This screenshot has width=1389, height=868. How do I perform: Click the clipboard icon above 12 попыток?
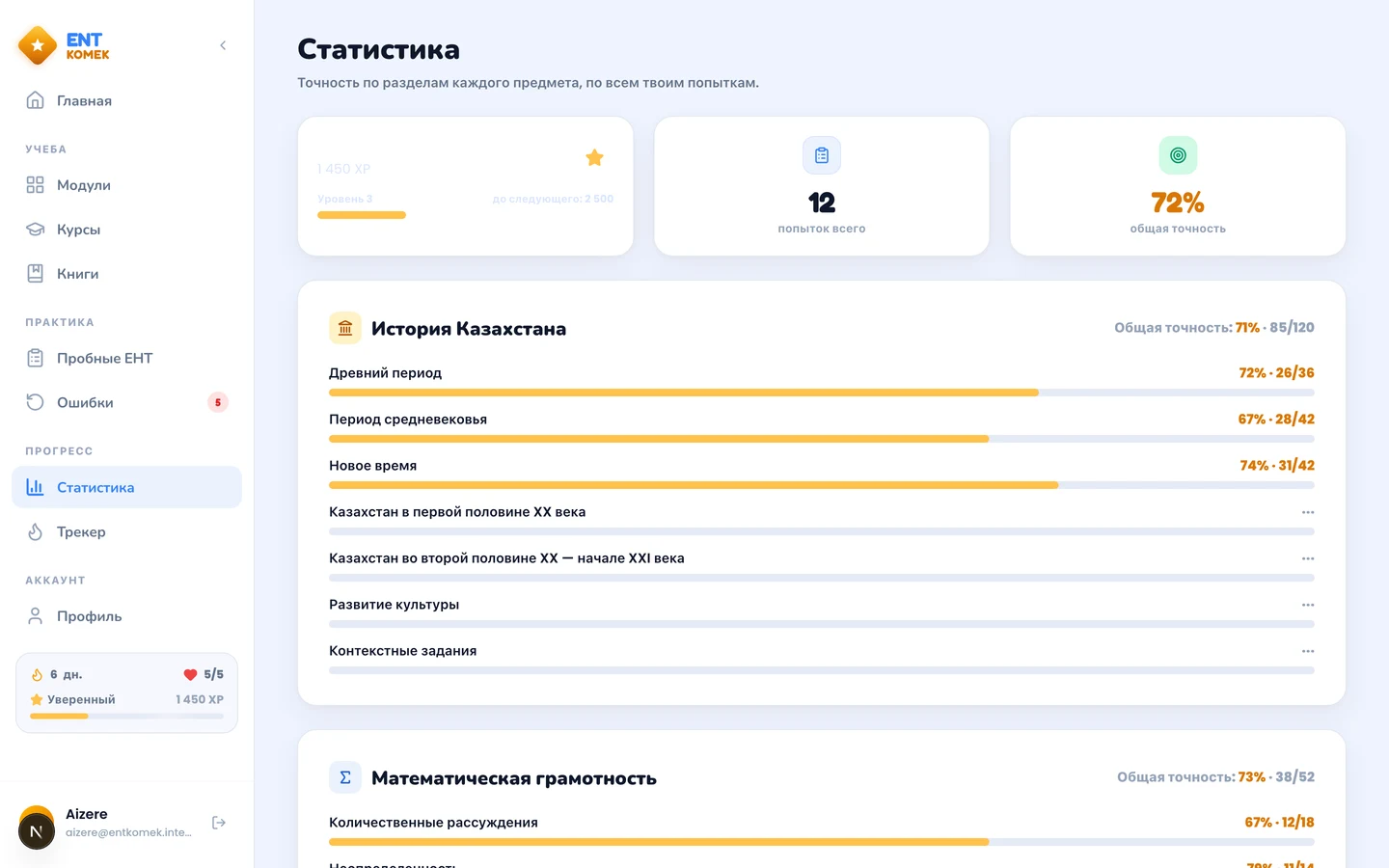tap(822, 155)
